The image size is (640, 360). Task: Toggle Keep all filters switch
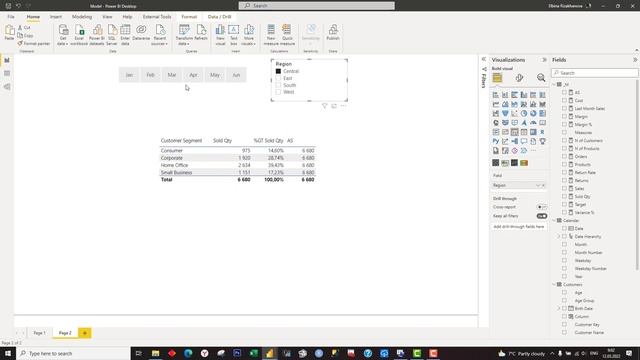click(x=542, y=216)
